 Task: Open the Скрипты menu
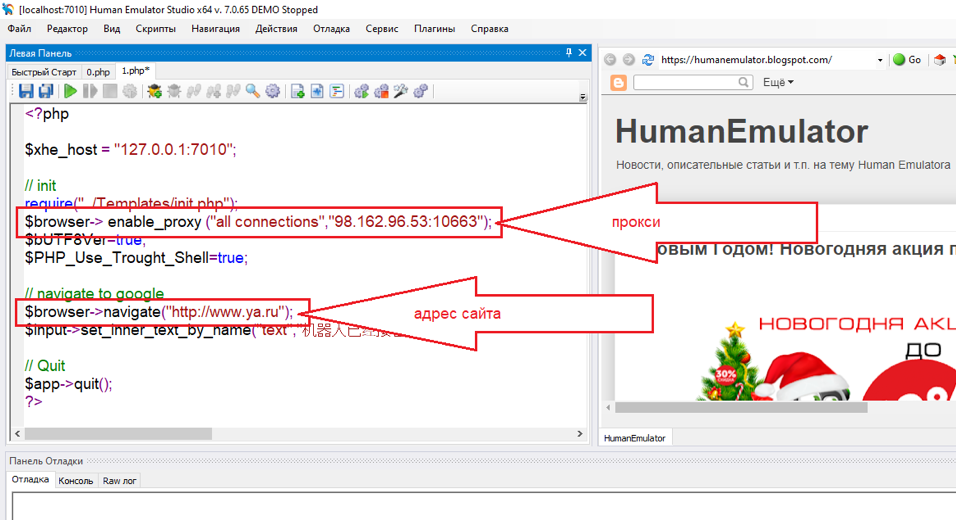[155, 29]
